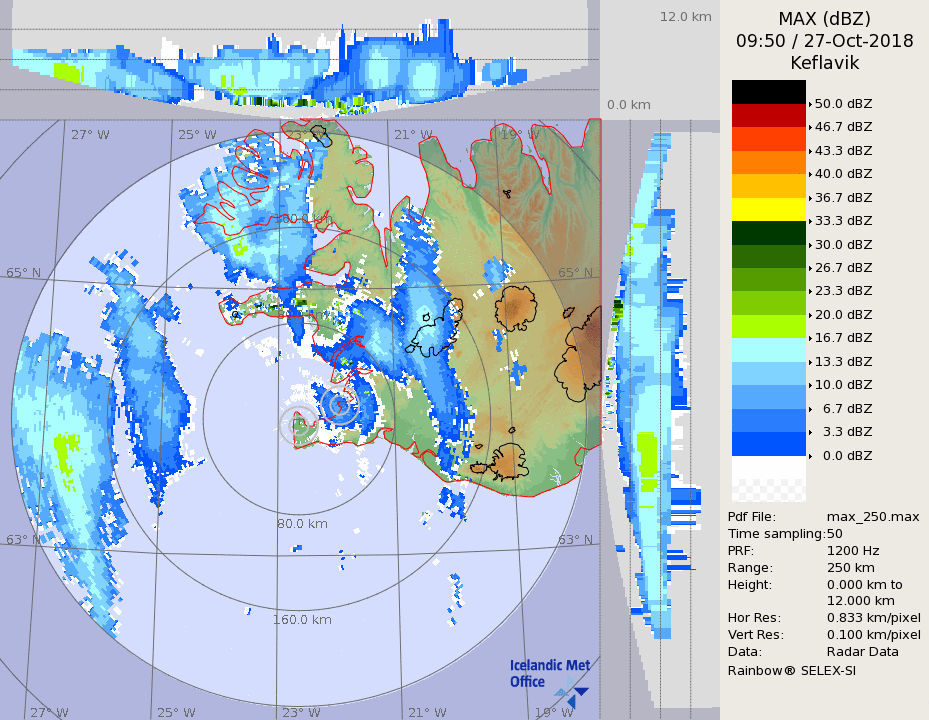The height and width of the screenshot is (720, 929).
Task: Click the small arrow beside 50.0 dBZ
Action: tap(810, 104)
